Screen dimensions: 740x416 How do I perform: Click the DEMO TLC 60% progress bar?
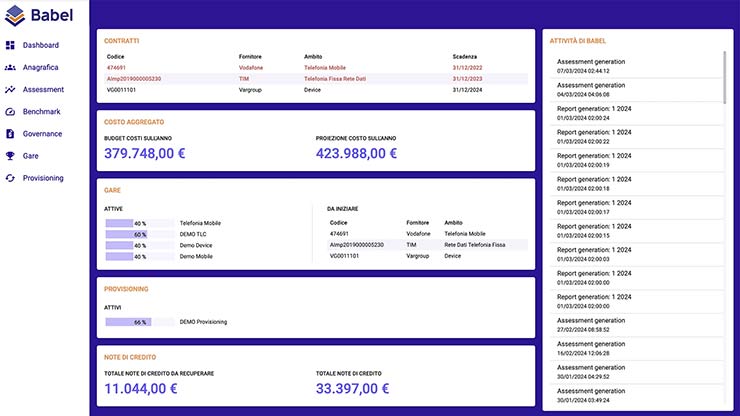click(127, 234)
